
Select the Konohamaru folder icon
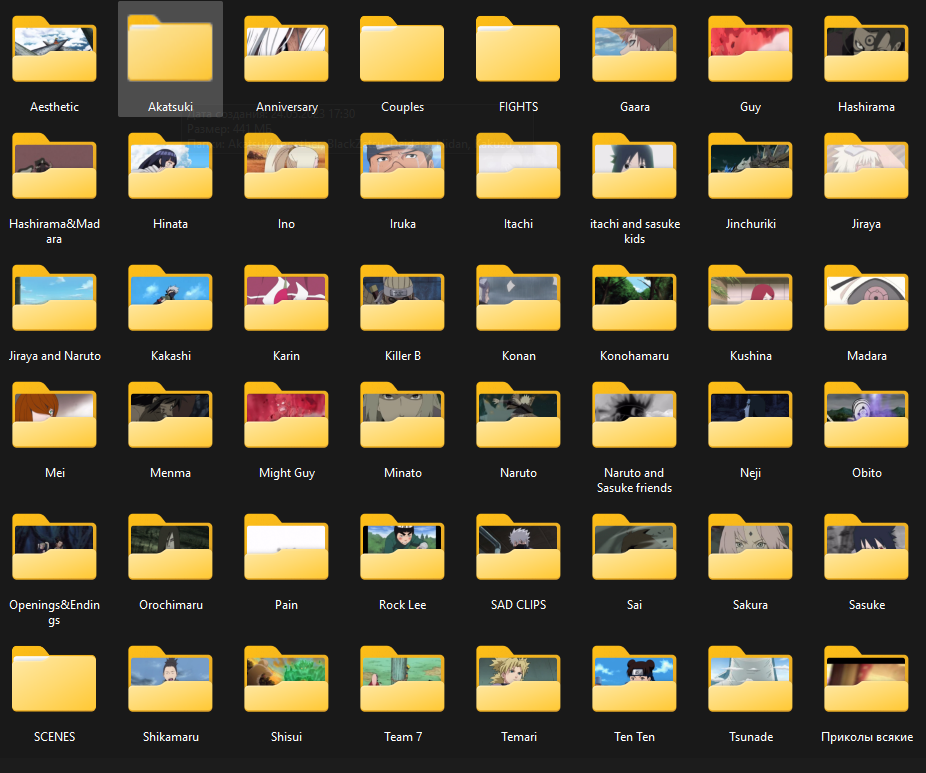pyautogui.click(x=634, y=298)
